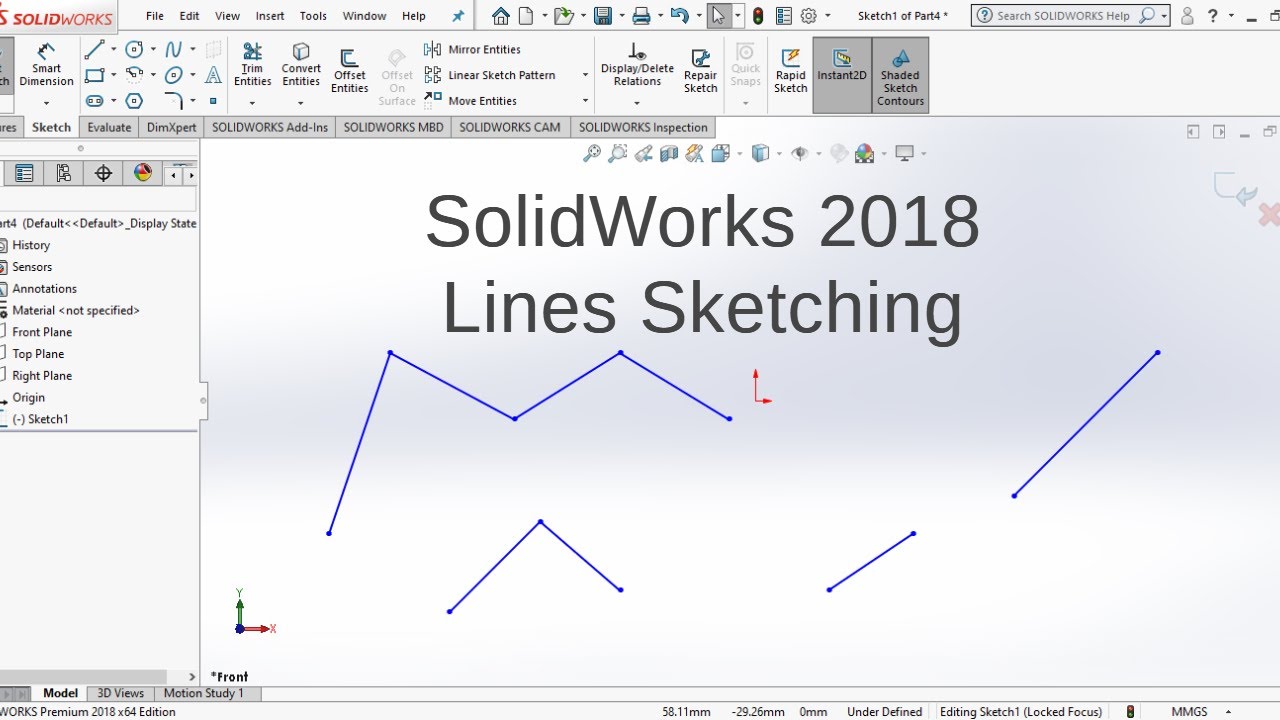Select the Corner Rectangle tool

(x=94, y=75)
